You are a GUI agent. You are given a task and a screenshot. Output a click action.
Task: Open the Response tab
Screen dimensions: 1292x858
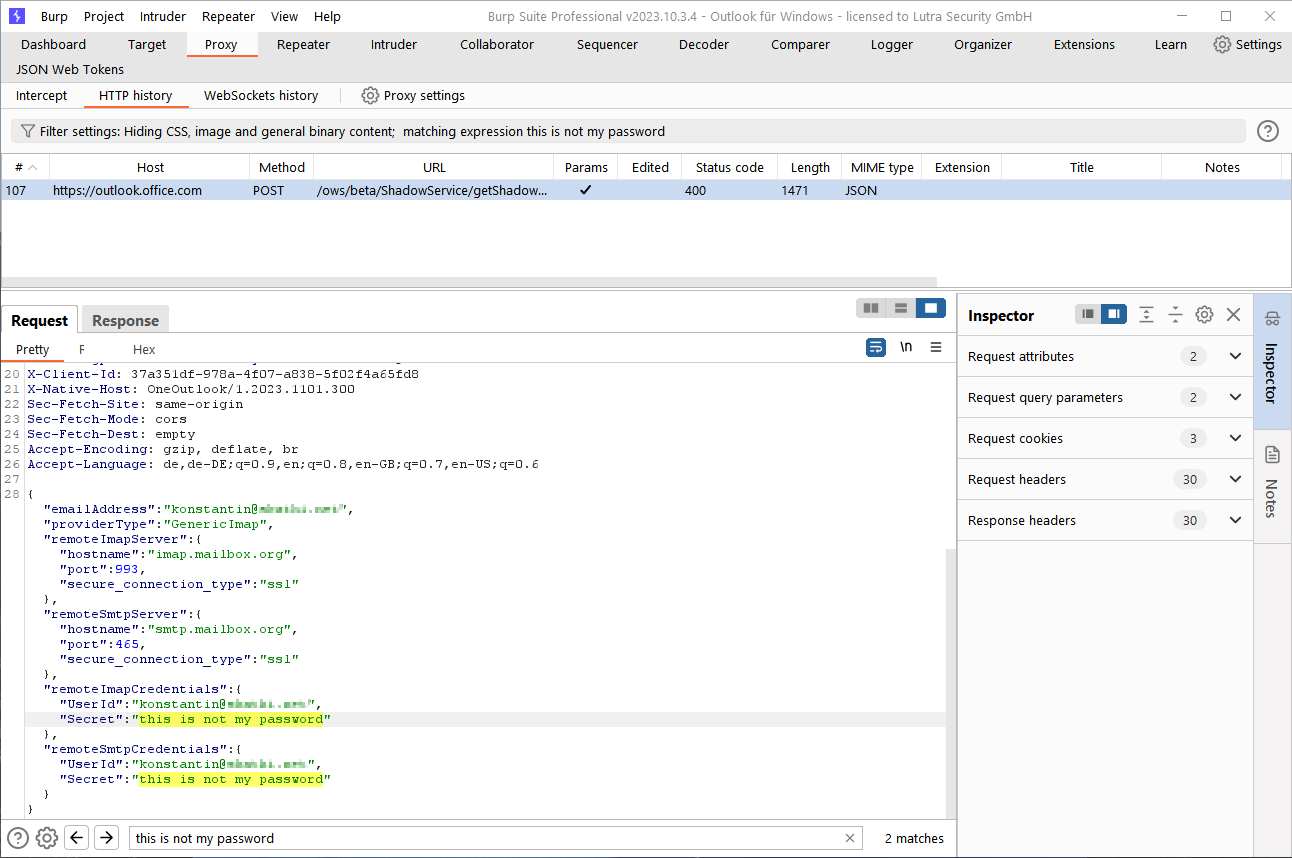125,320
